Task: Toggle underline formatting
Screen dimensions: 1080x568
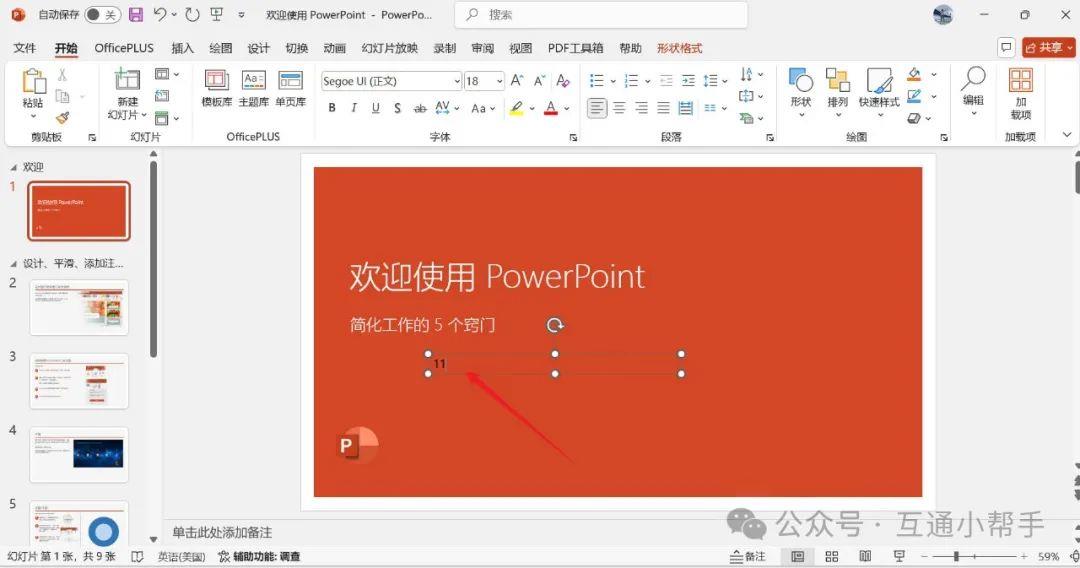Action: [375, 108]
